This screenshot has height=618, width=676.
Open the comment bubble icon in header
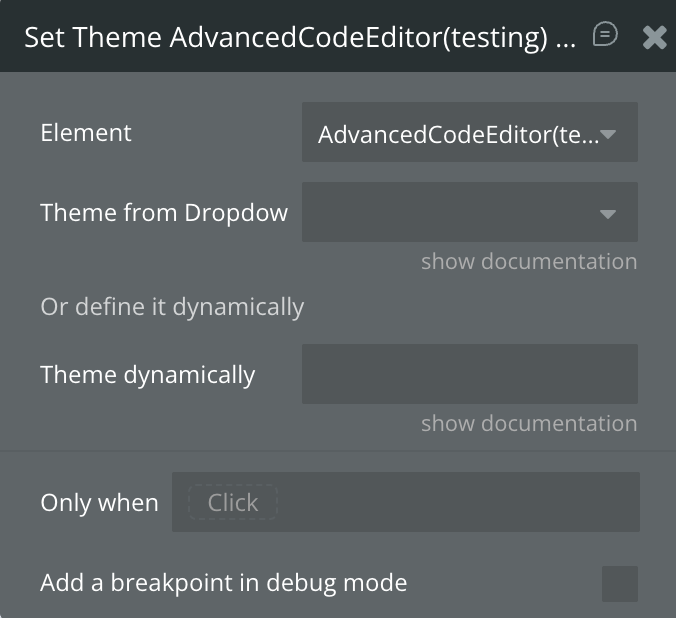[x=605, y=36]
